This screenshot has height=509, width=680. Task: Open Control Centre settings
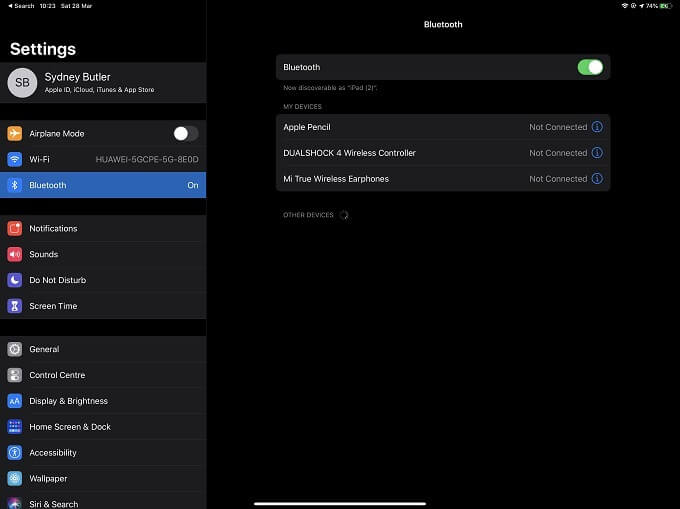[x=103, y=375]
